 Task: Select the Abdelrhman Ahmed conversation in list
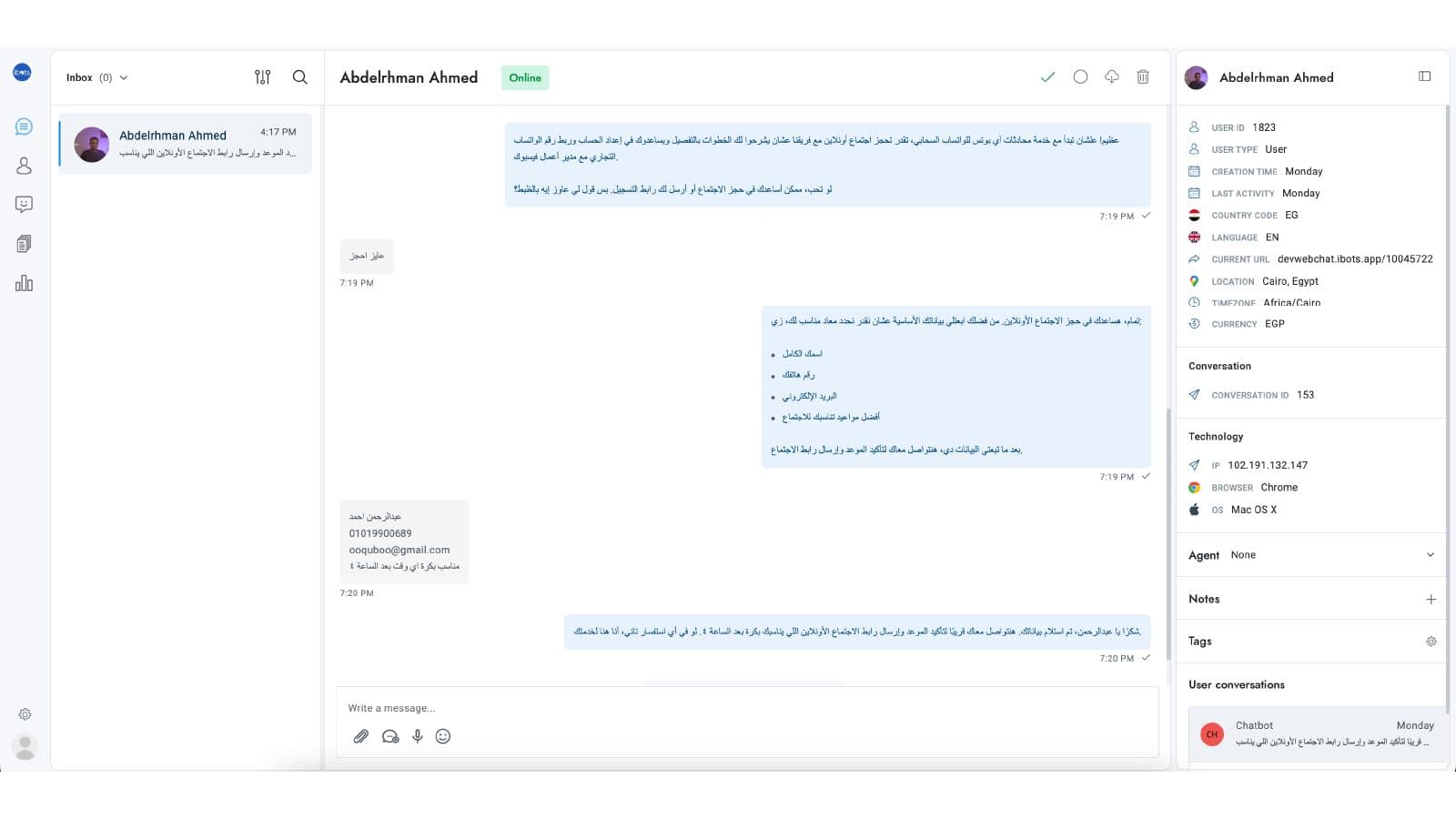coord(186,144)
